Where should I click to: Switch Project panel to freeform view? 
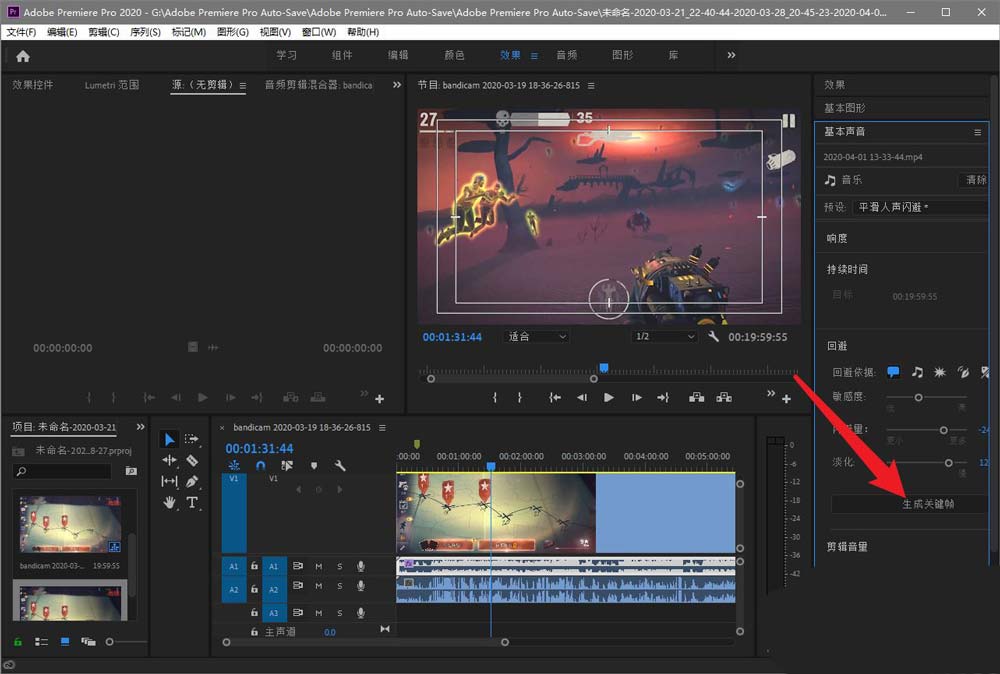coord(88,641)
